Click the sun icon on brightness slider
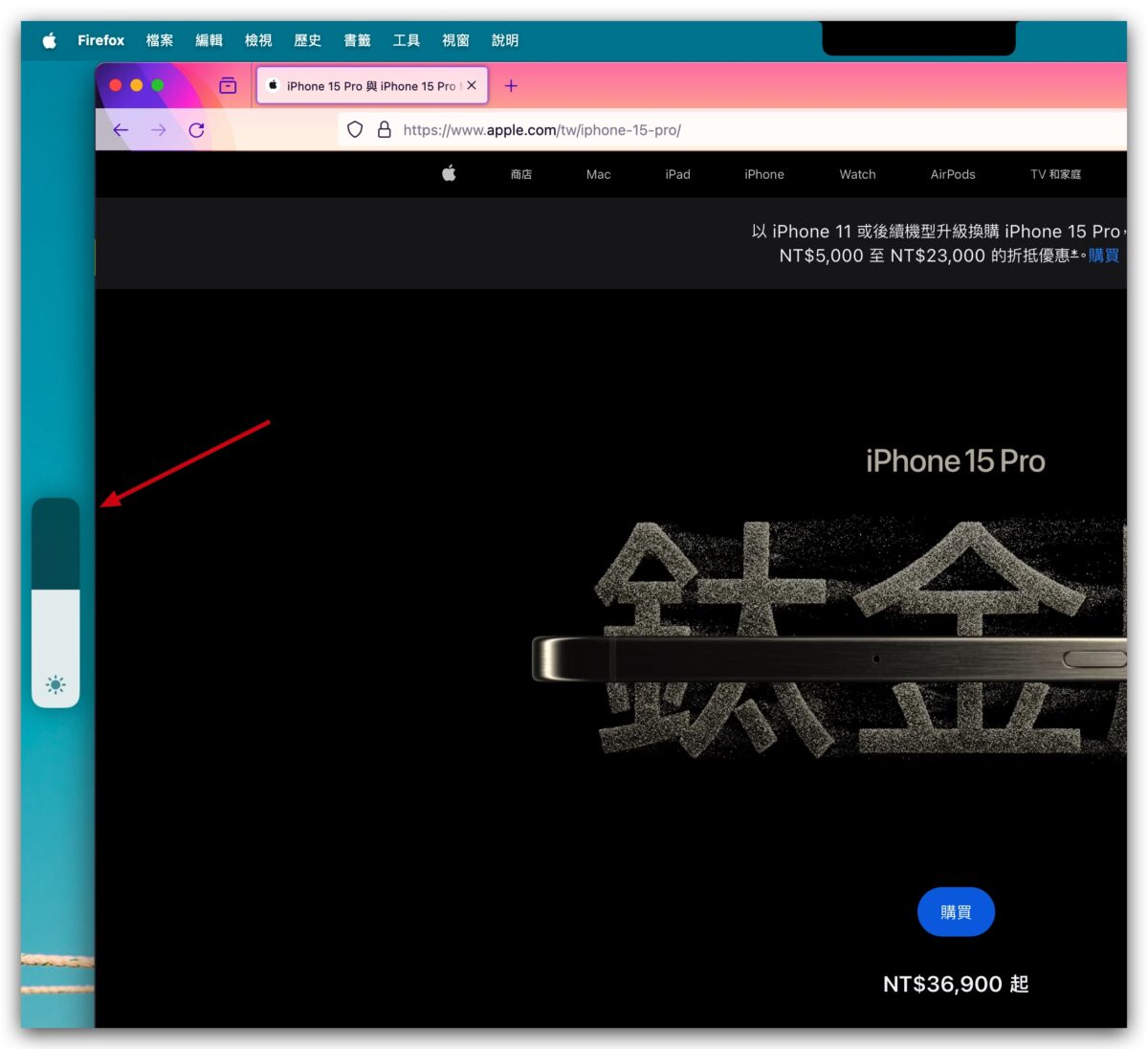The width and height of the screenshot is (1148, 1049). (55, 684)
